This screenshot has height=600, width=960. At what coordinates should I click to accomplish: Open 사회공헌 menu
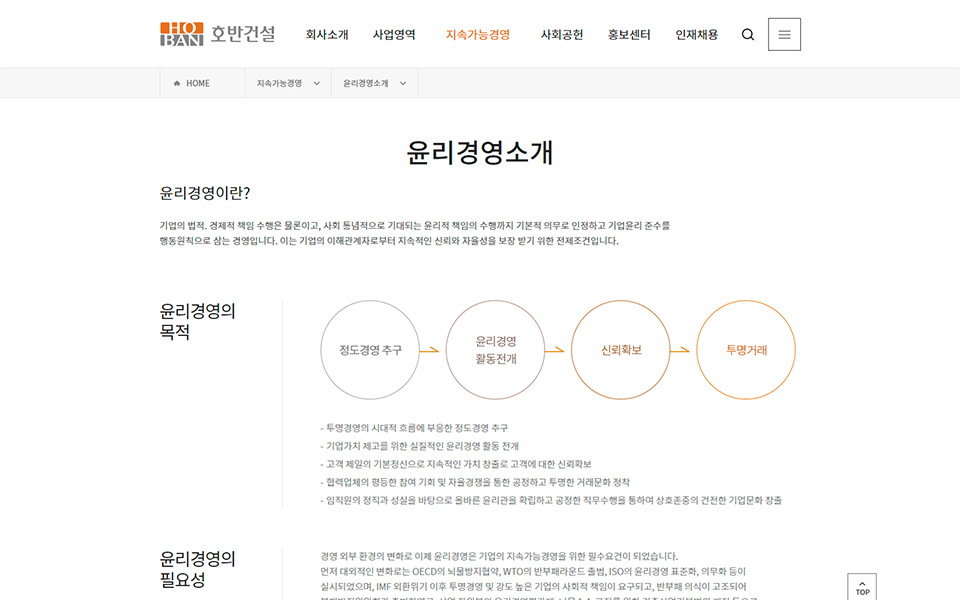[561, 35]
